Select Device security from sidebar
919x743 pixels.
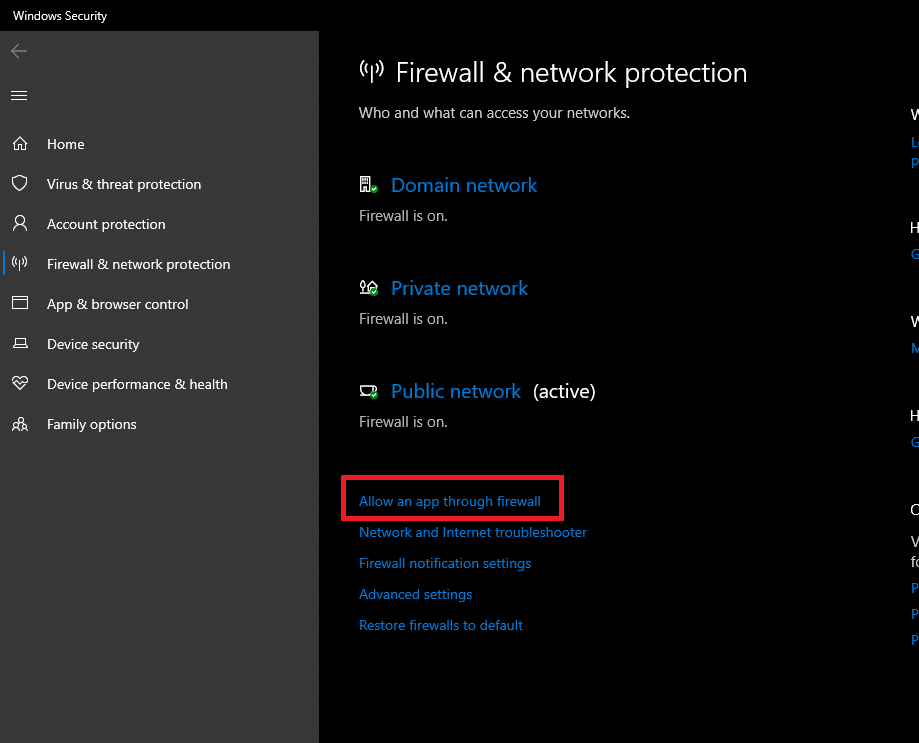93,344
